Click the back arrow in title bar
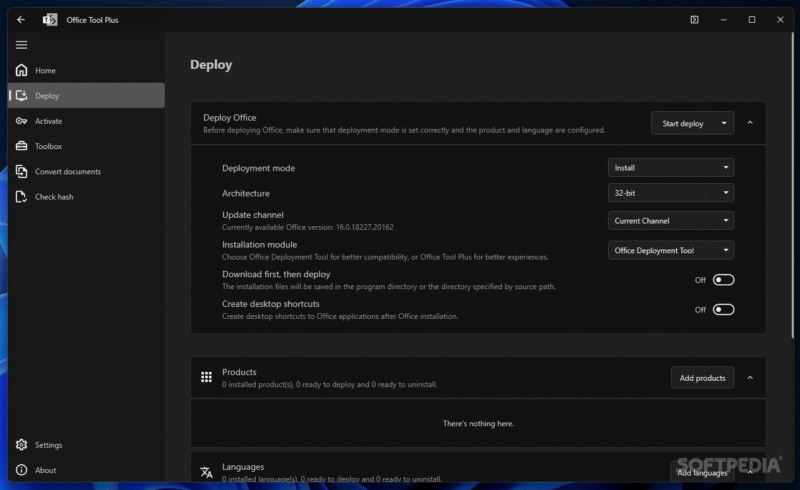800x490 pixels. 21,20
